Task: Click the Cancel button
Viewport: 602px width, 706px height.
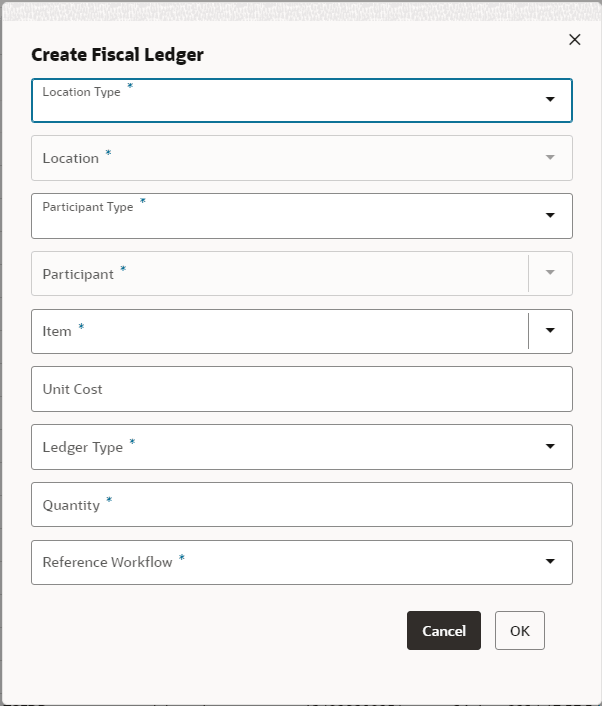Action: pos(444,631)
